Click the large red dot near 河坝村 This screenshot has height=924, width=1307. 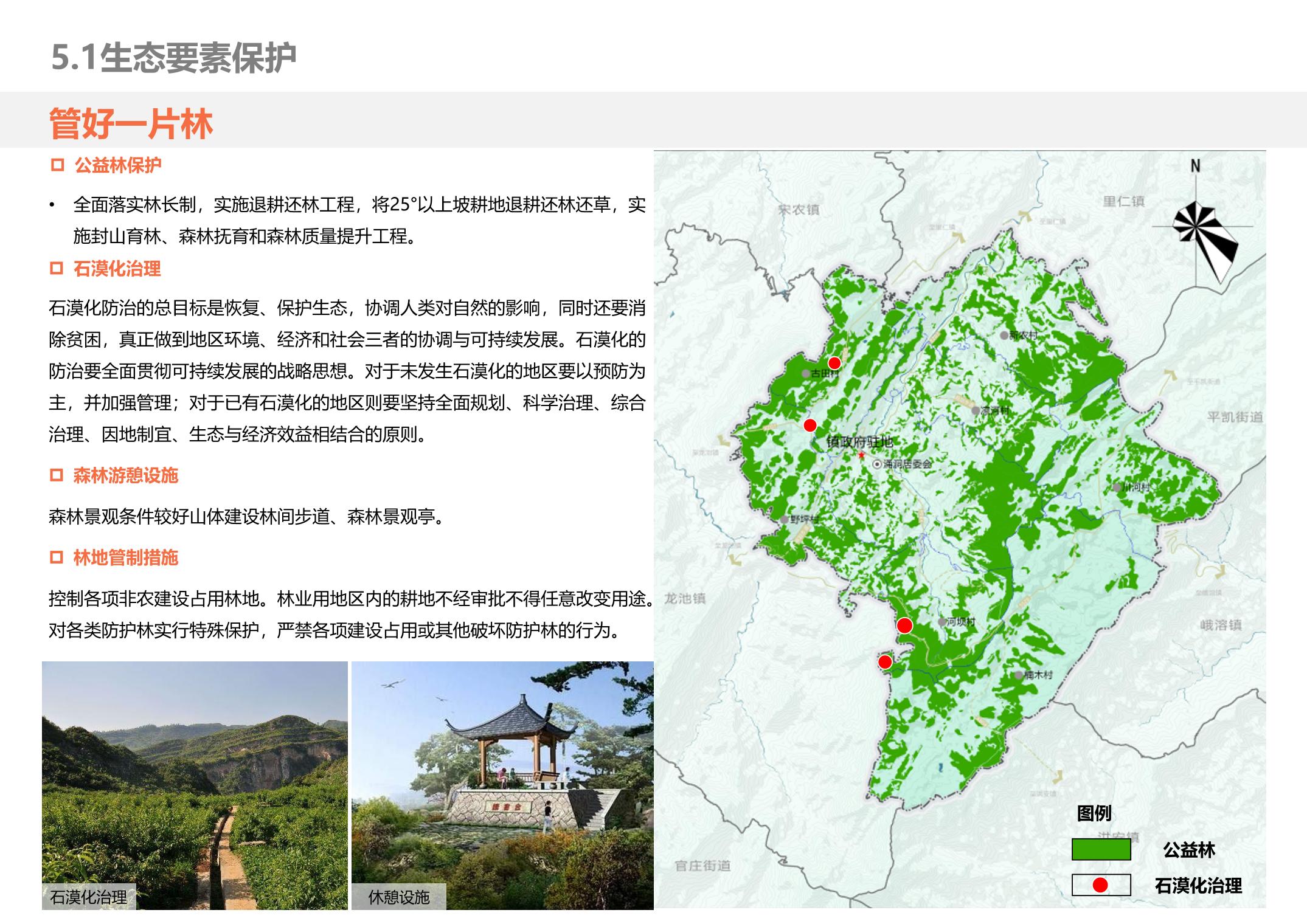click(x=904, y=626)
